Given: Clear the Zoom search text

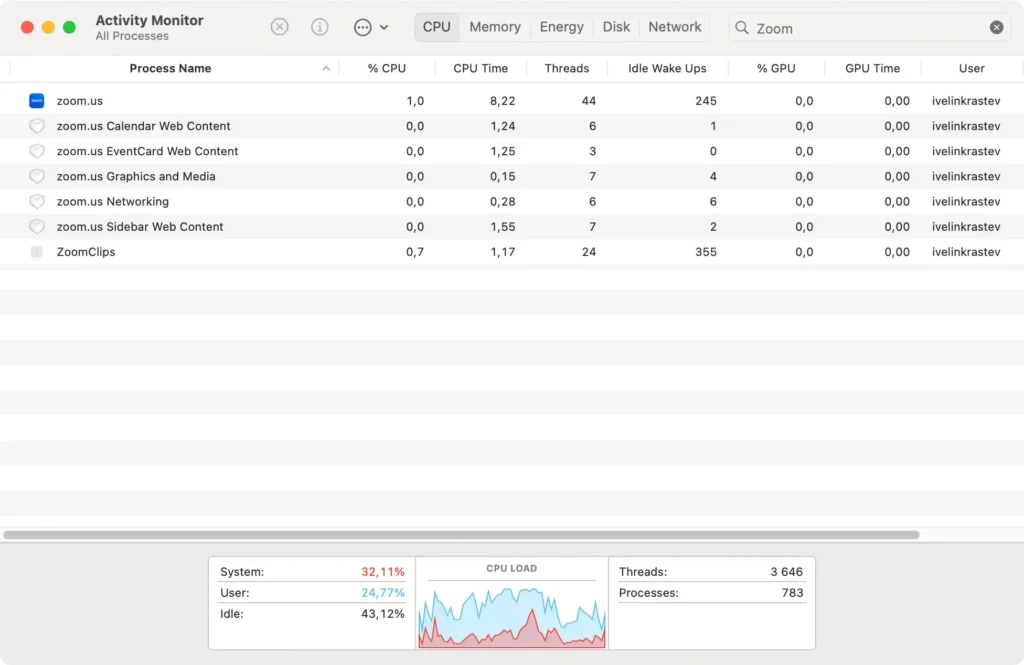Looking at the screenshot, I should point(996,27).
